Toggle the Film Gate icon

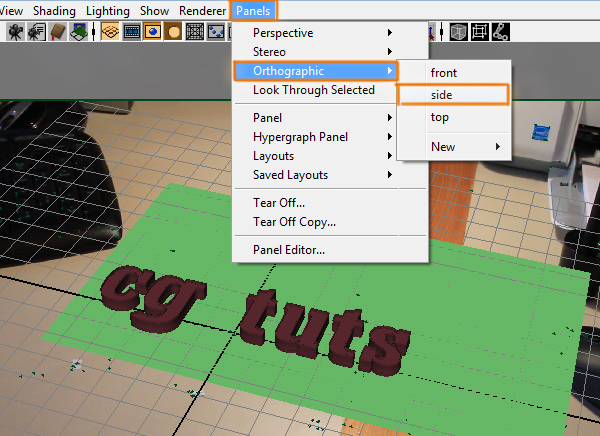pos(132,32)
